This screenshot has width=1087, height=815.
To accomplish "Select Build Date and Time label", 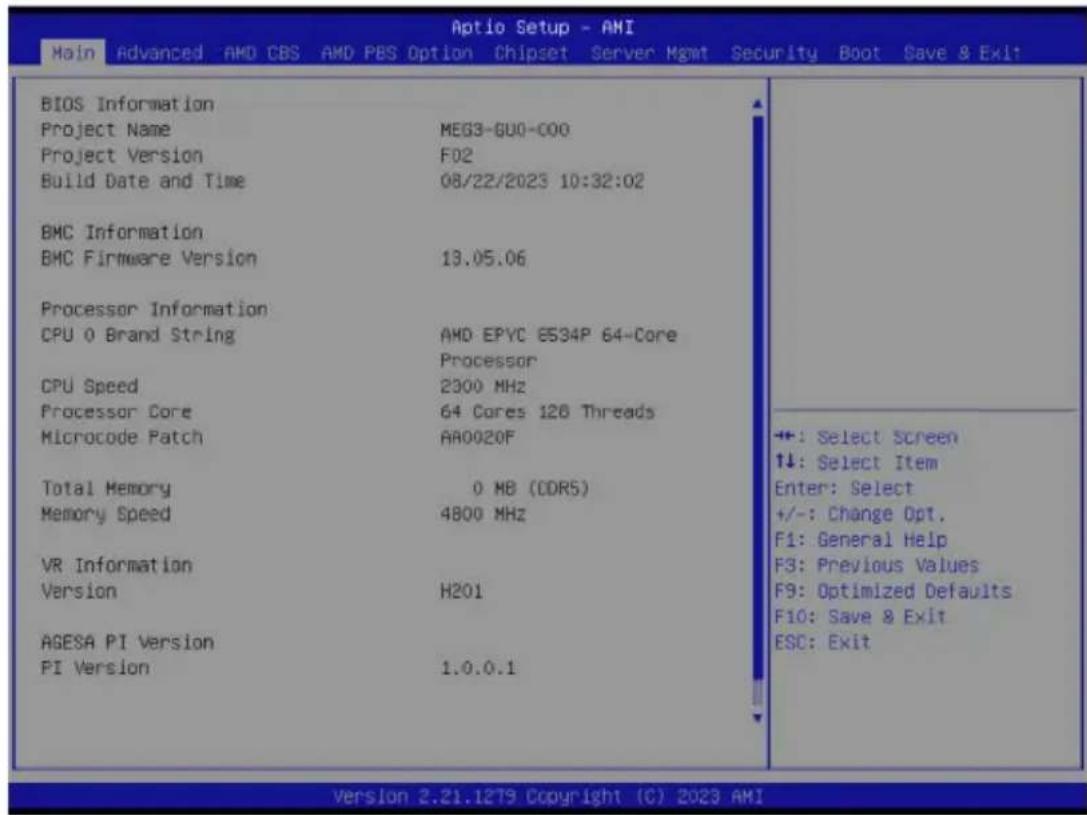I will [x=143, y=181].
